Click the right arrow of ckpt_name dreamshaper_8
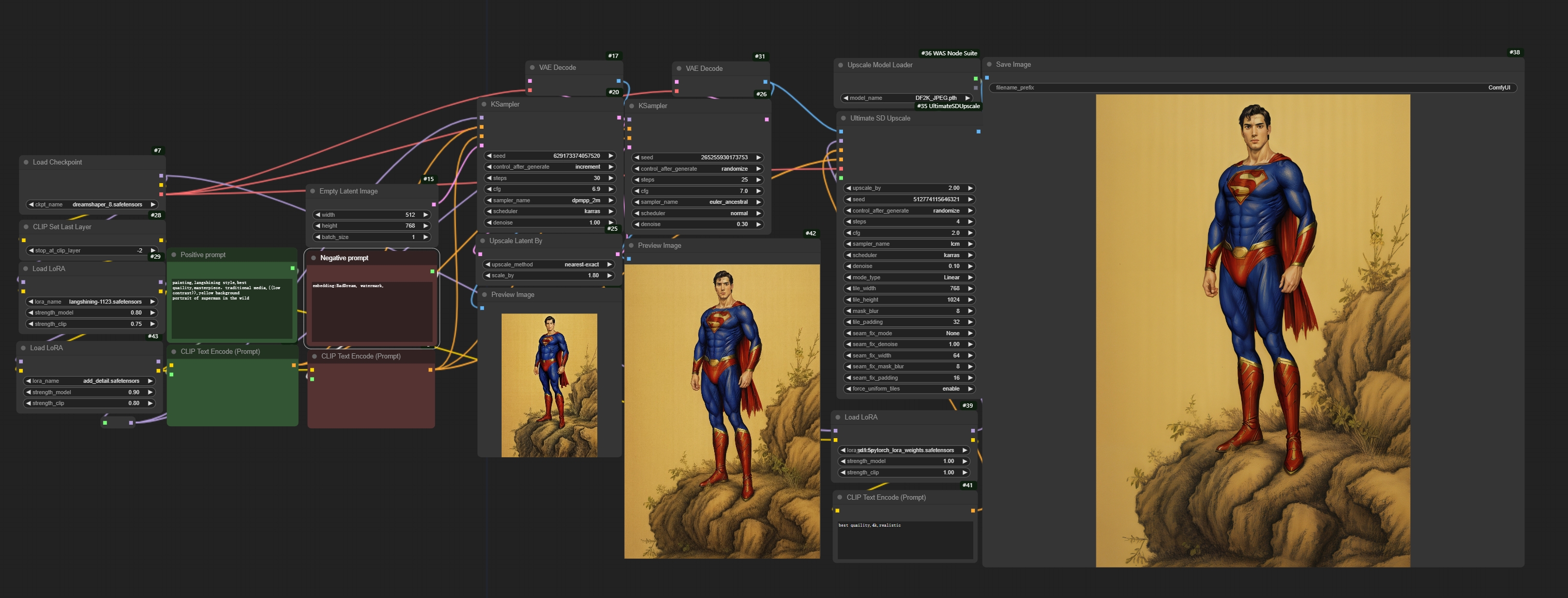This screenshot has height=598, width=1568. (x=153, y=205)
